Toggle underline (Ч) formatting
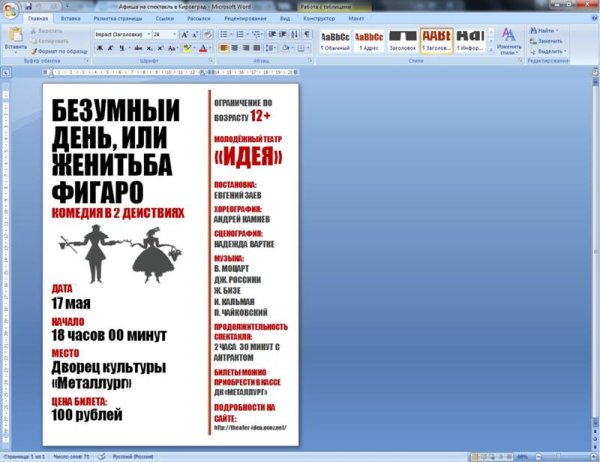Viewport: 600px width, 462px height. pos(122,48)
